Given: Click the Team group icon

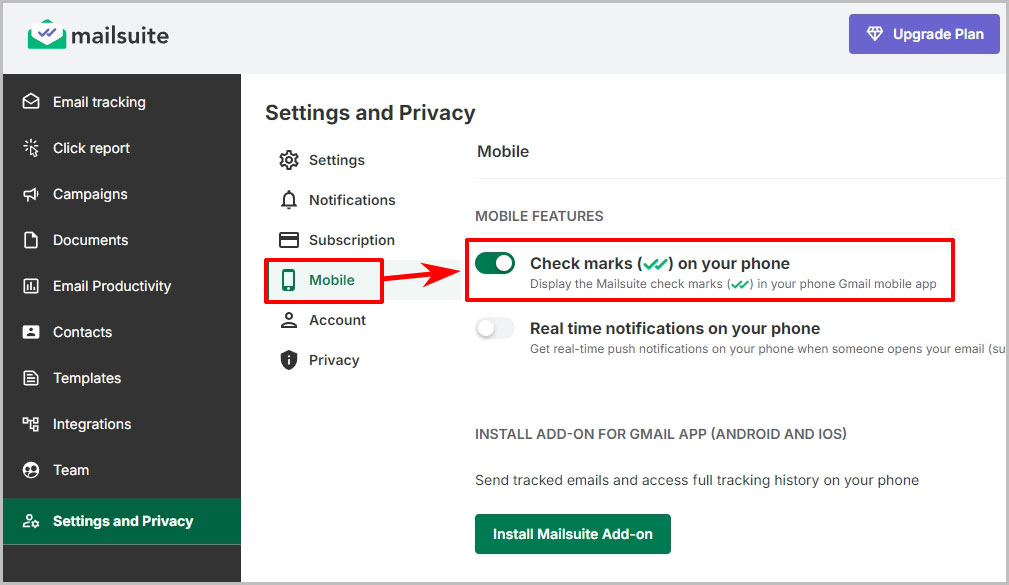Looking at the screenshot, I should (x=31, y=470).
